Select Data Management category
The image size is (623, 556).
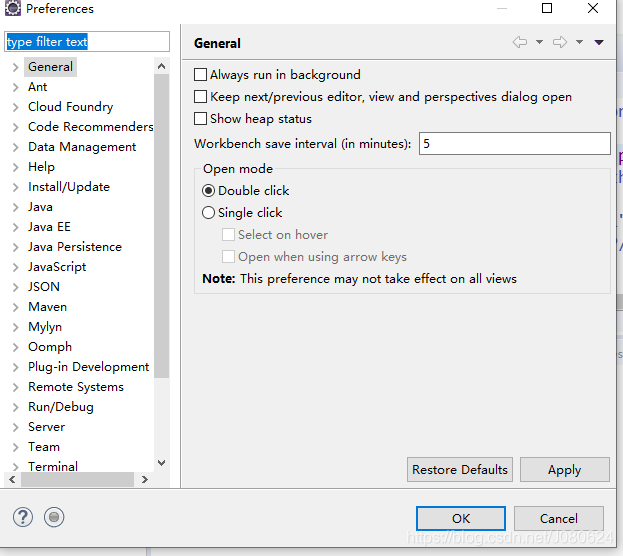82,147
